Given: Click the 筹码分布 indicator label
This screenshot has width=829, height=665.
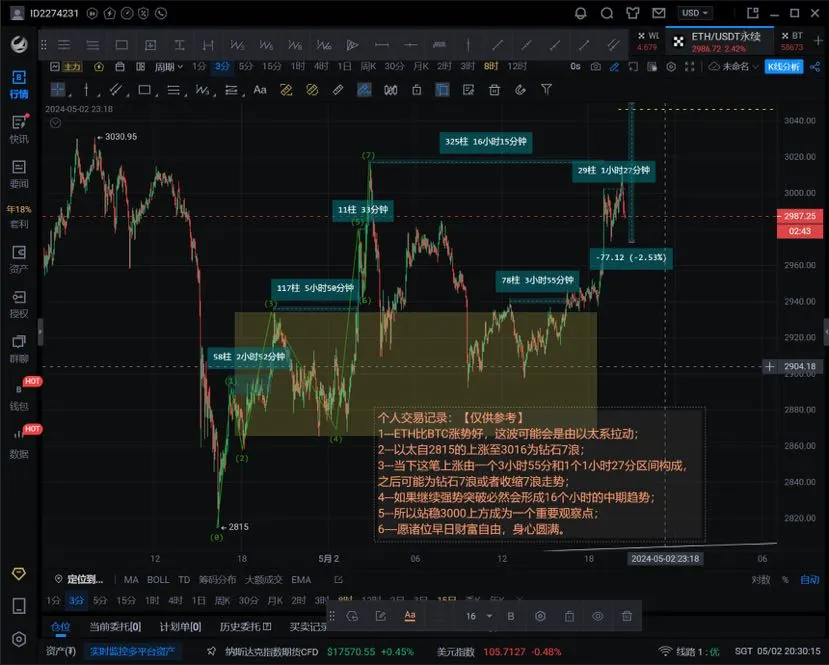Looking at the screenshot, I should click(217, 580).
